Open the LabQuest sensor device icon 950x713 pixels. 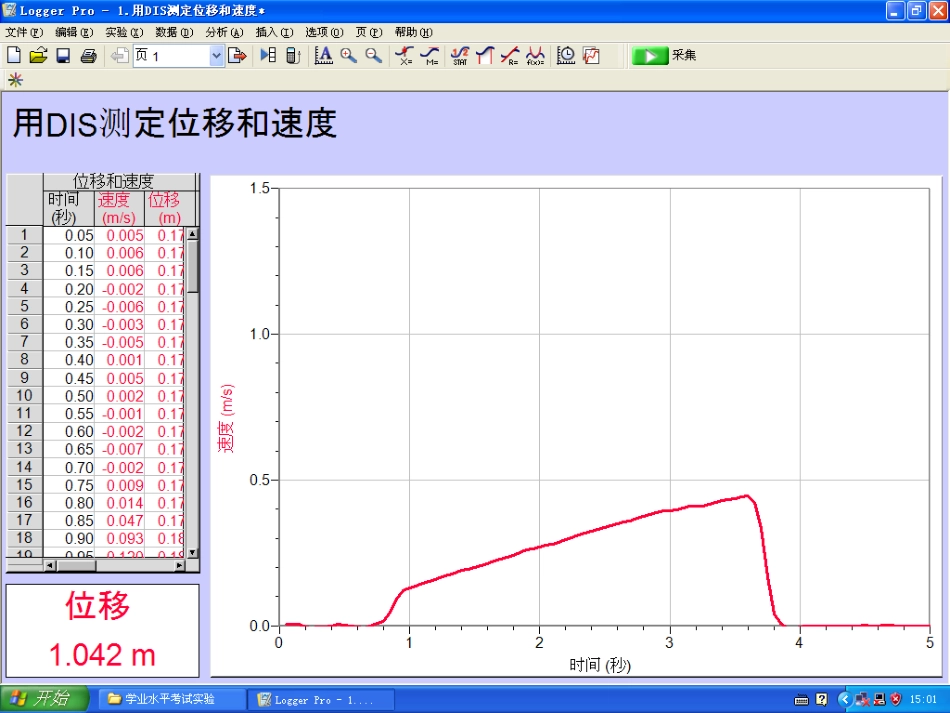coord(293,56)
